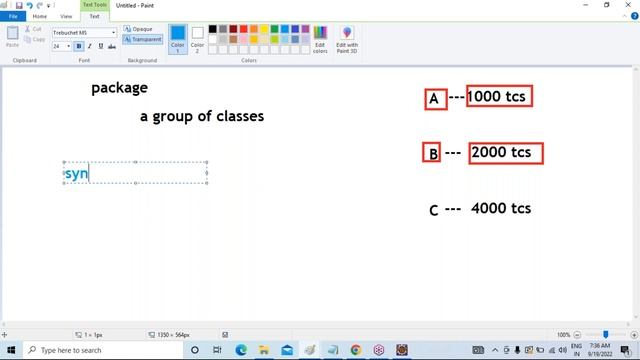The width and height of the screenshot is (640, 360).
Task: Click the zoom in plus button
Action: pyautogui.click(x=634, y=335)
